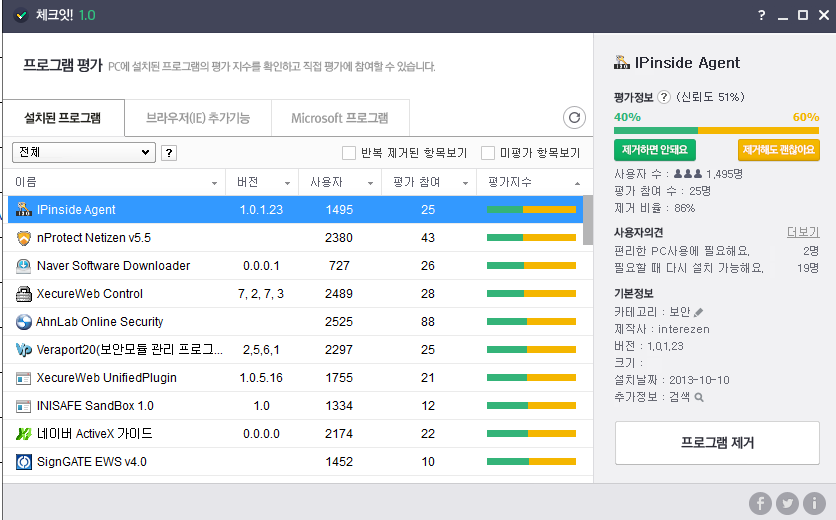
Task: Click the AhnLab Online Security icon
Action: (x=23, y=322)
